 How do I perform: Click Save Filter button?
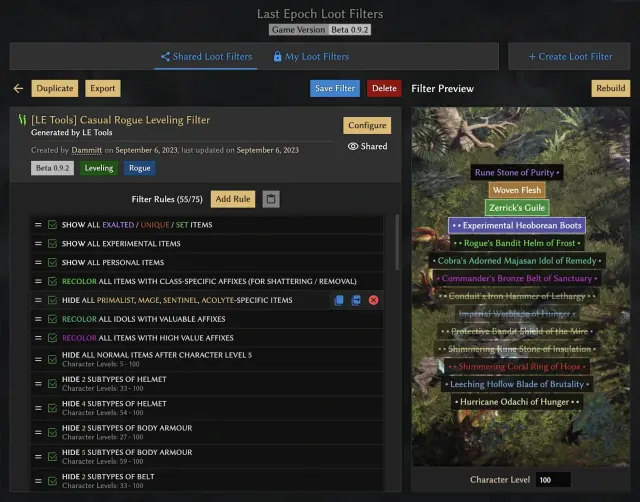click(x=335, y=88)
